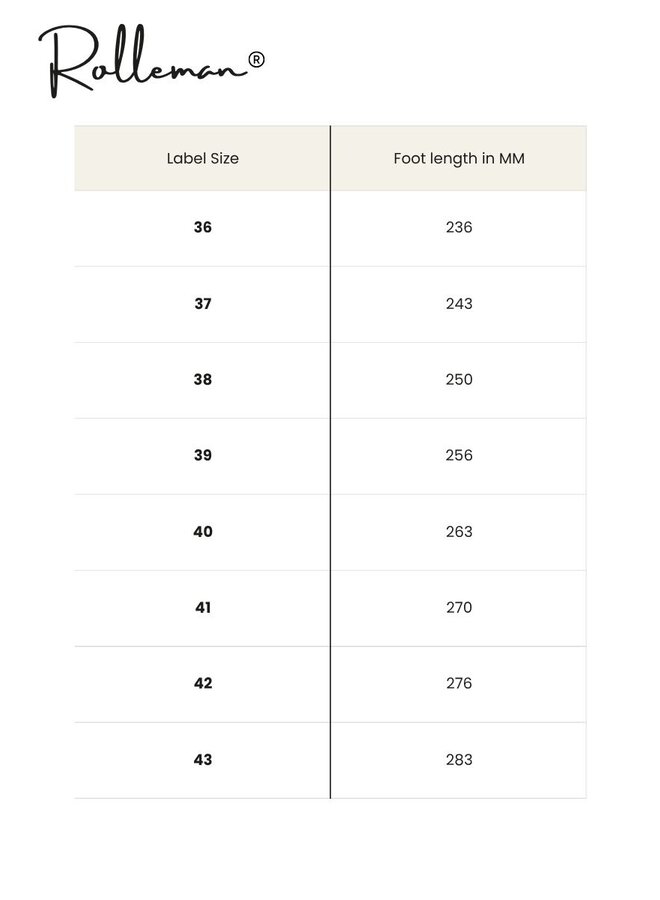The height and width of the screenshot is (900, 660).
Task: Select foot length value 263
Action: click(x=459, y=531)
